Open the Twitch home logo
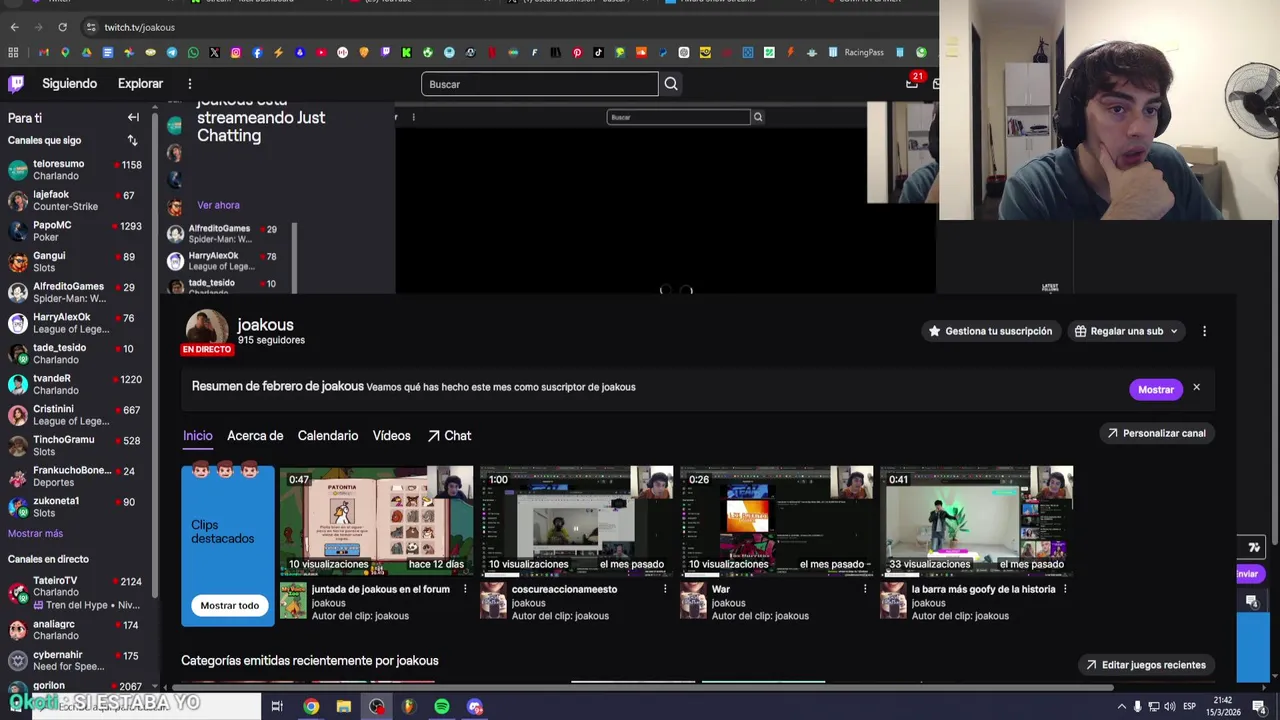 [x=16, y=84]
